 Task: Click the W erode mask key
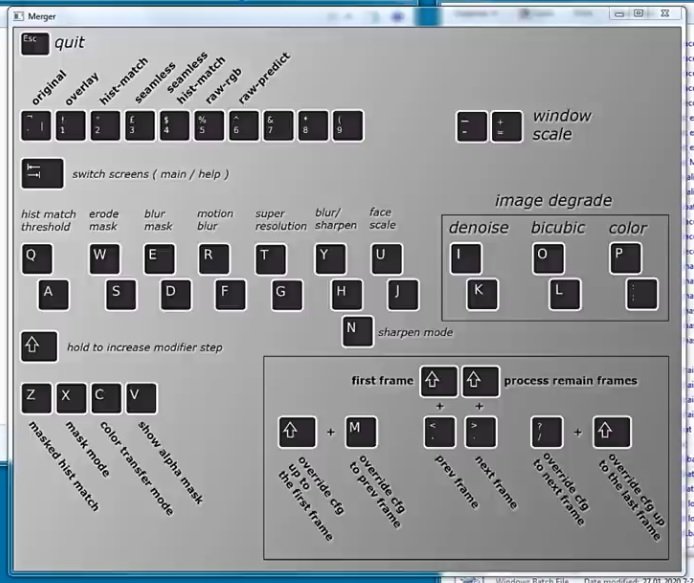pyautogui.click(x=104, y=258)
